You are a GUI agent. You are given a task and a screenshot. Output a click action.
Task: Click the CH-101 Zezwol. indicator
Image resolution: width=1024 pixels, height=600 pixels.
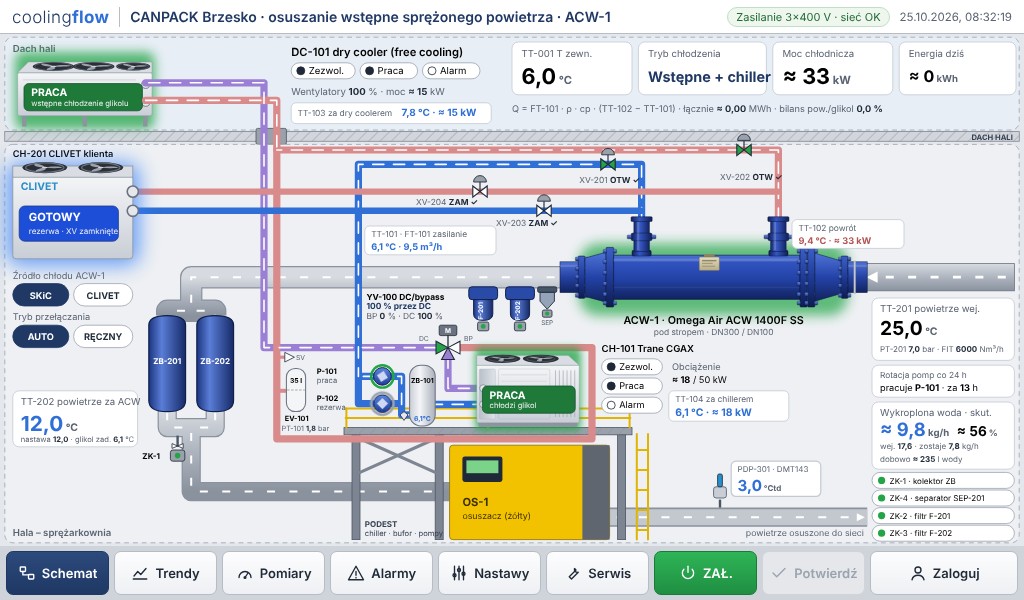point(632,367)
